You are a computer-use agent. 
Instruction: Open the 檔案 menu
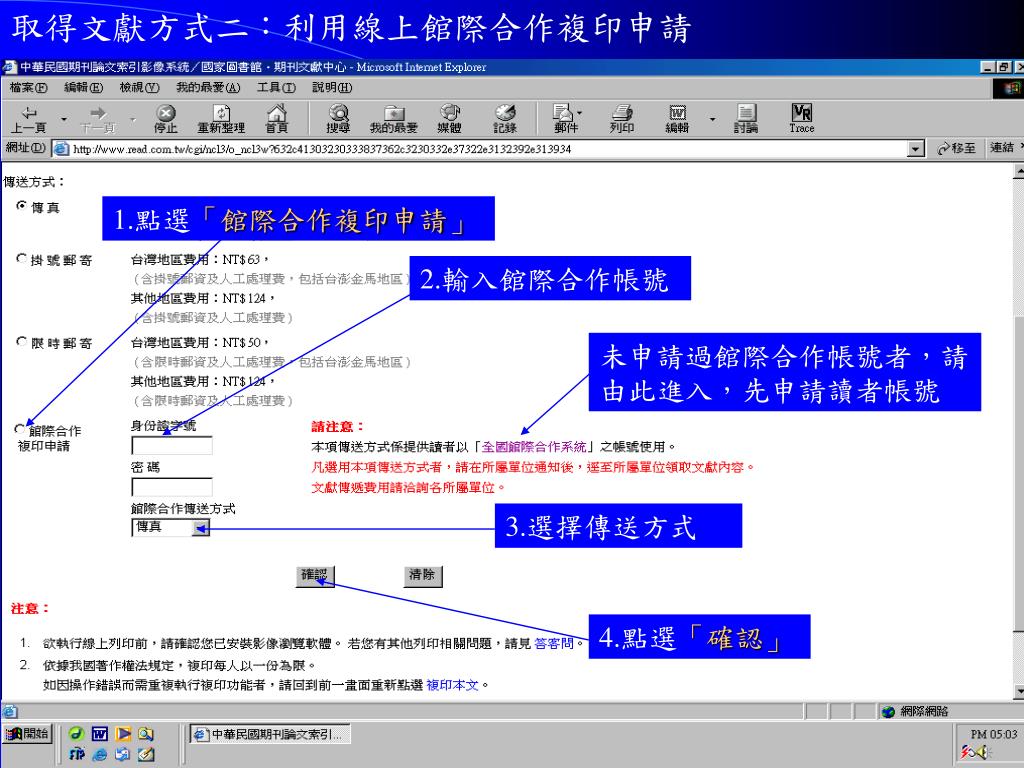click(28, 87)
